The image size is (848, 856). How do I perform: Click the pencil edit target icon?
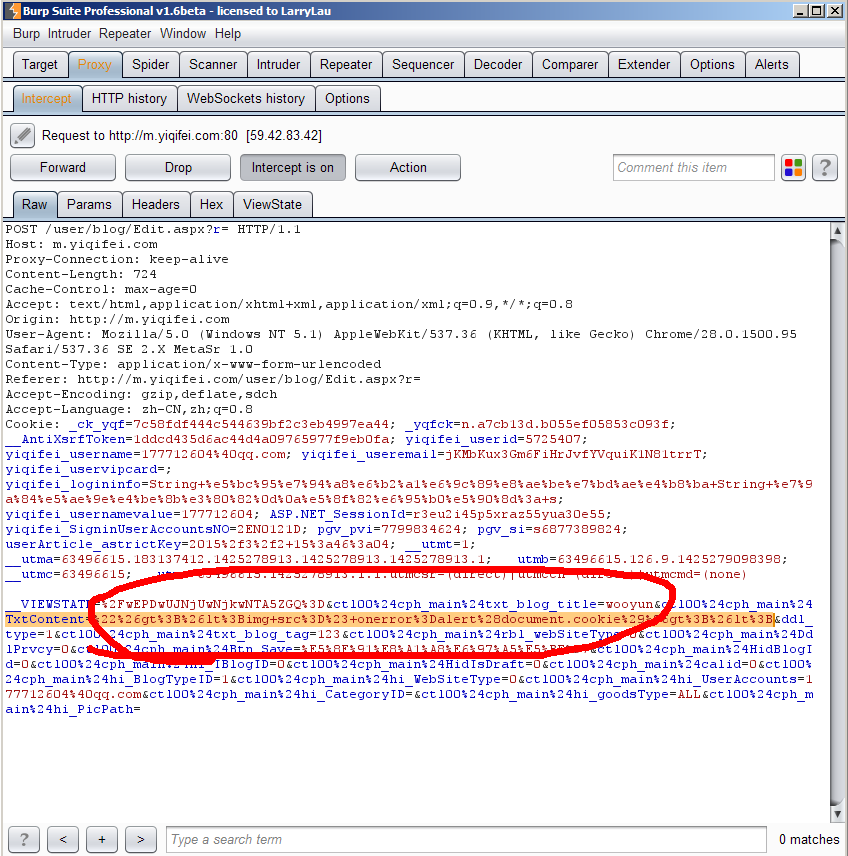22,135
